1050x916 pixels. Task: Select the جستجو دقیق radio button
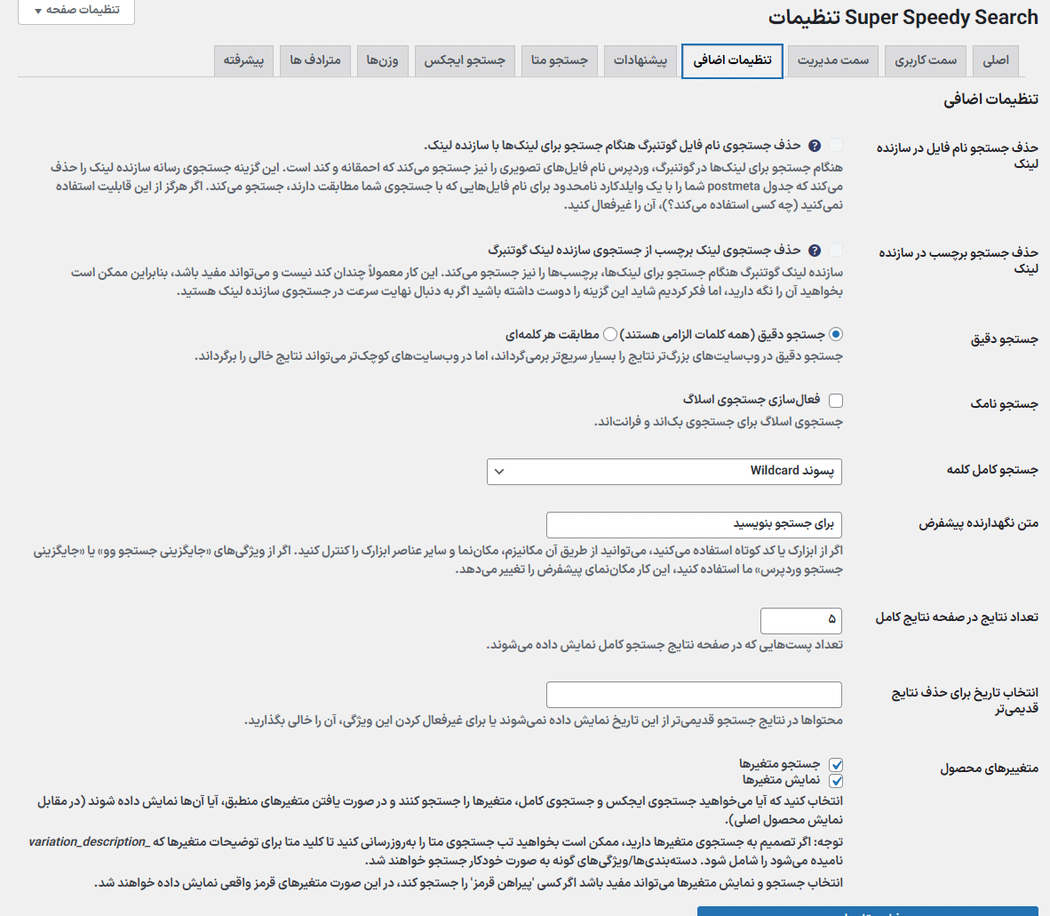[x=836, y=335]
